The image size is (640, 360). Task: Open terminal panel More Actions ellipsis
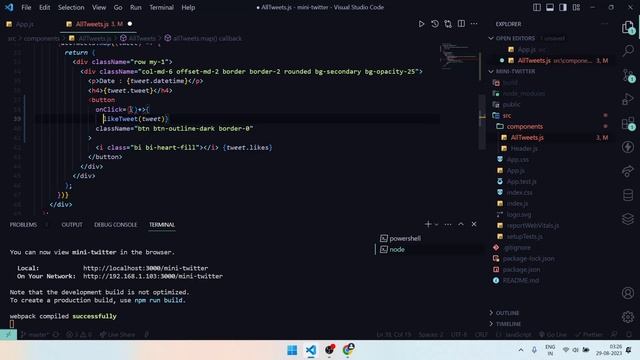[448, 224]
